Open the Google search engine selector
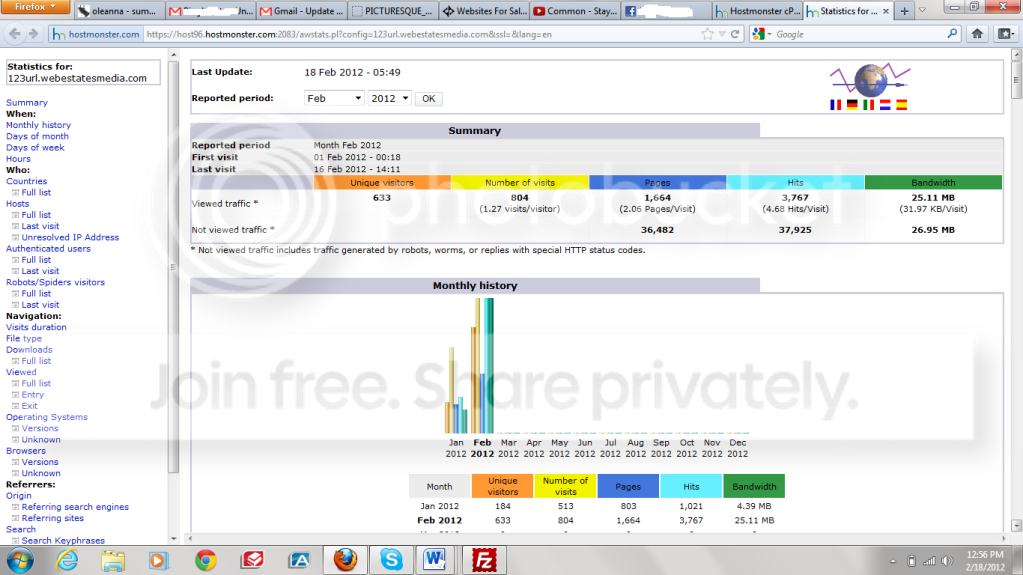The image size is (1023, 575). point(761,34)
